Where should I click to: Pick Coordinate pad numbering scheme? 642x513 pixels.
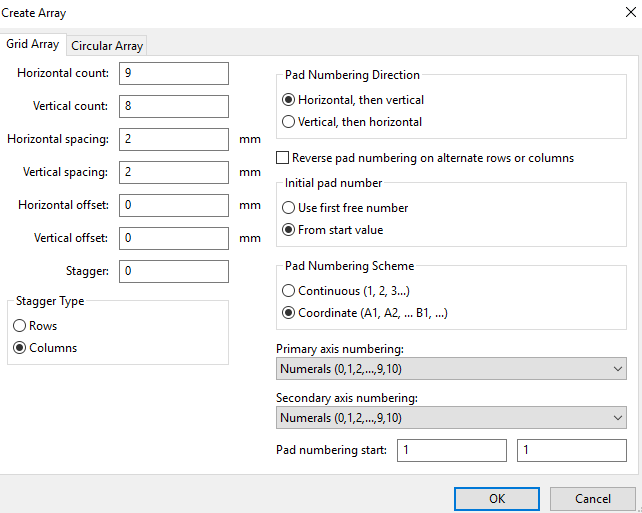[290, 312]
